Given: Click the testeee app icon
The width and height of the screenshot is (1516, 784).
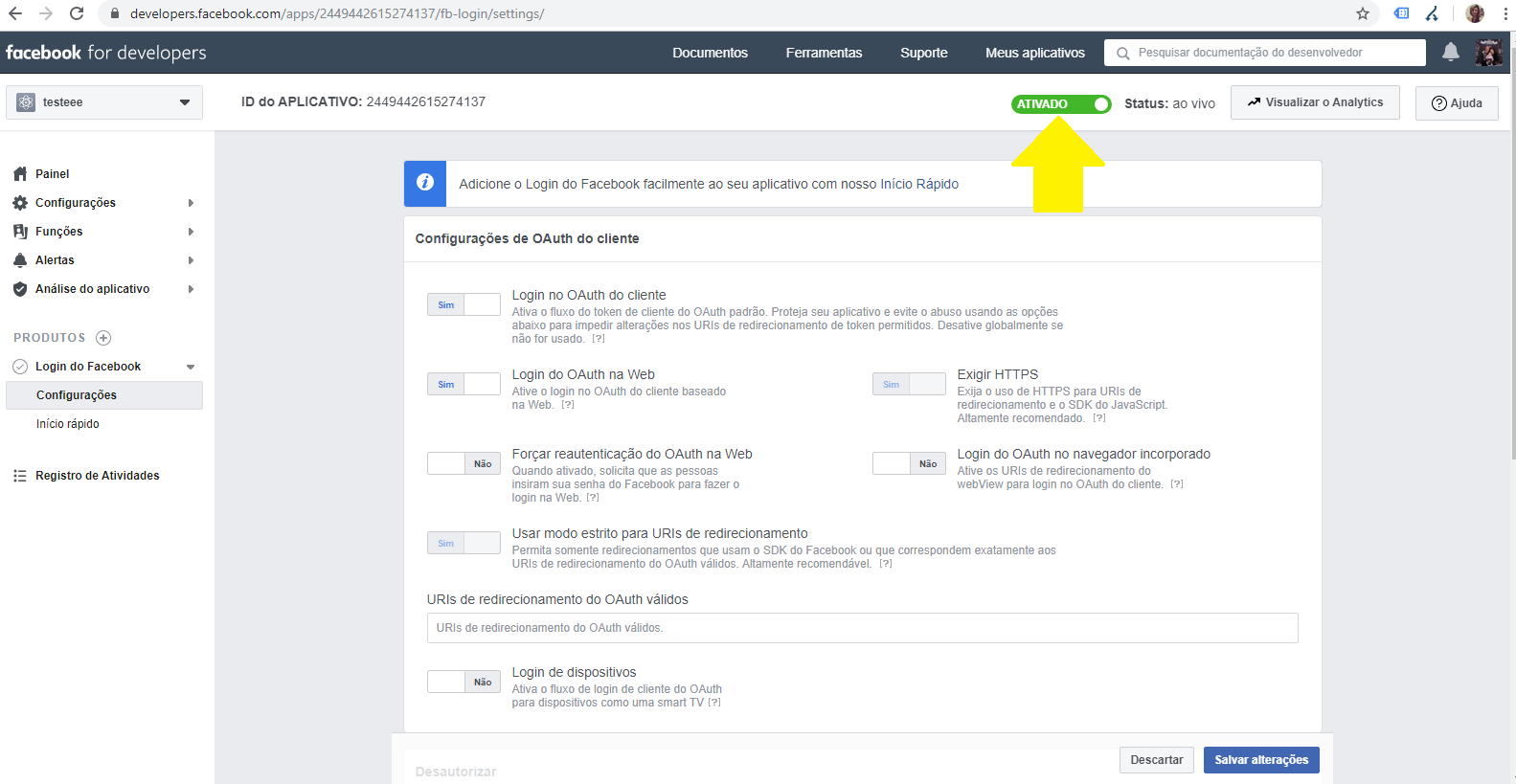Looking at the screenshot, I should (26, 102).
